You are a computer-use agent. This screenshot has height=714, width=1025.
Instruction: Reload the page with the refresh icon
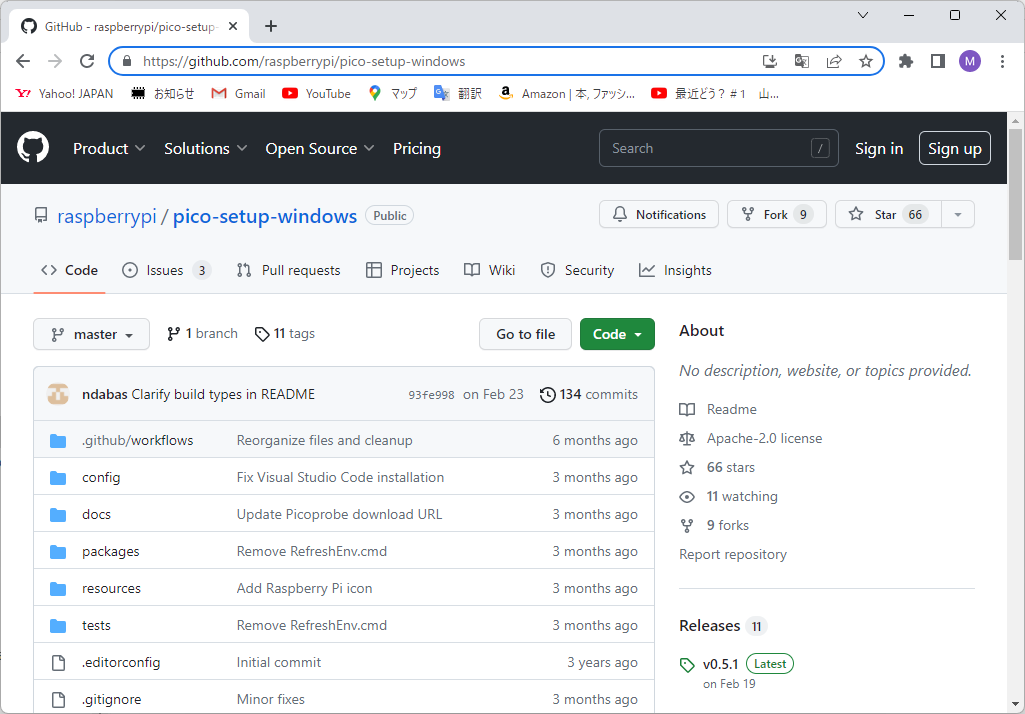point(87,61)
